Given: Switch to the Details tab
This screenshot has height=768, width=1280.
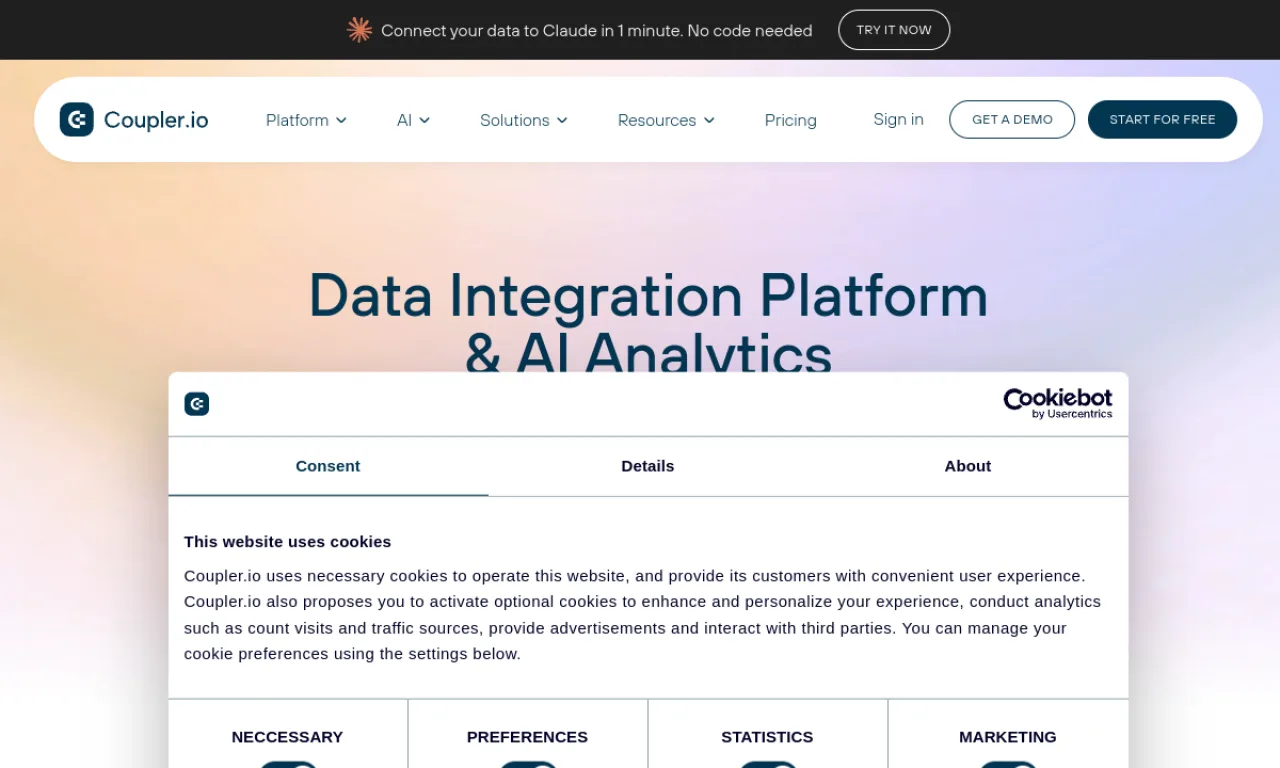Looking at the screenshot, I should point(648,466).
